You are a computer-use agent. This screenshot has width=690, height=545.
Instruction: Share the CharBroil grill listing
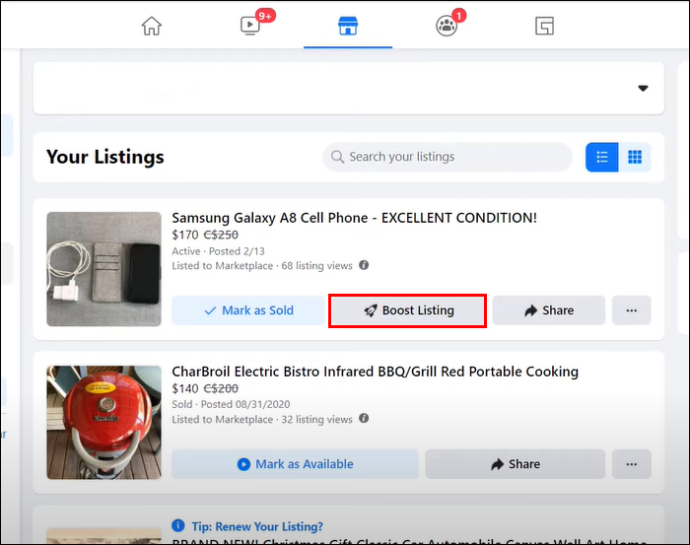click(x=515, y=464)
